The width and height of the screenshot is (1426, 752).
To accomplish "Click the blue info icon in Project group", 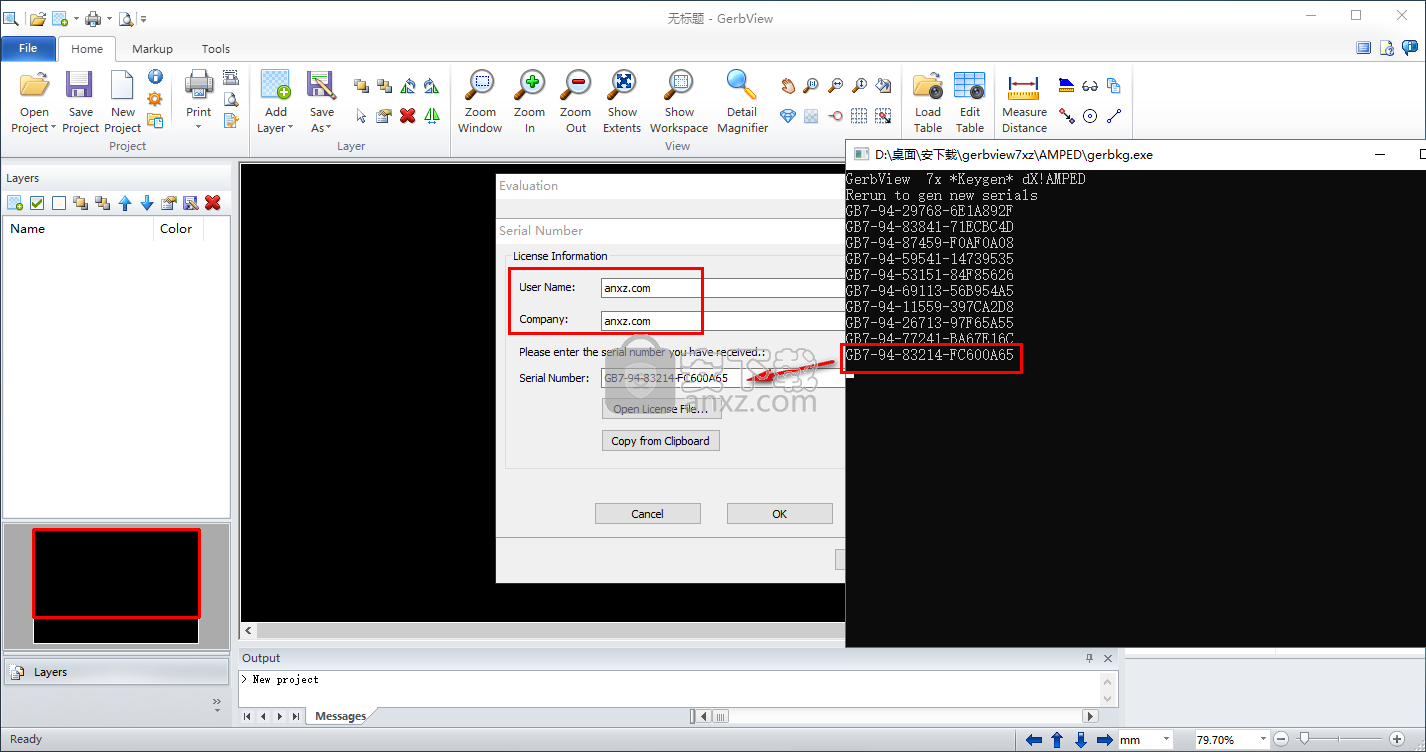I will (x=155, y=76).
